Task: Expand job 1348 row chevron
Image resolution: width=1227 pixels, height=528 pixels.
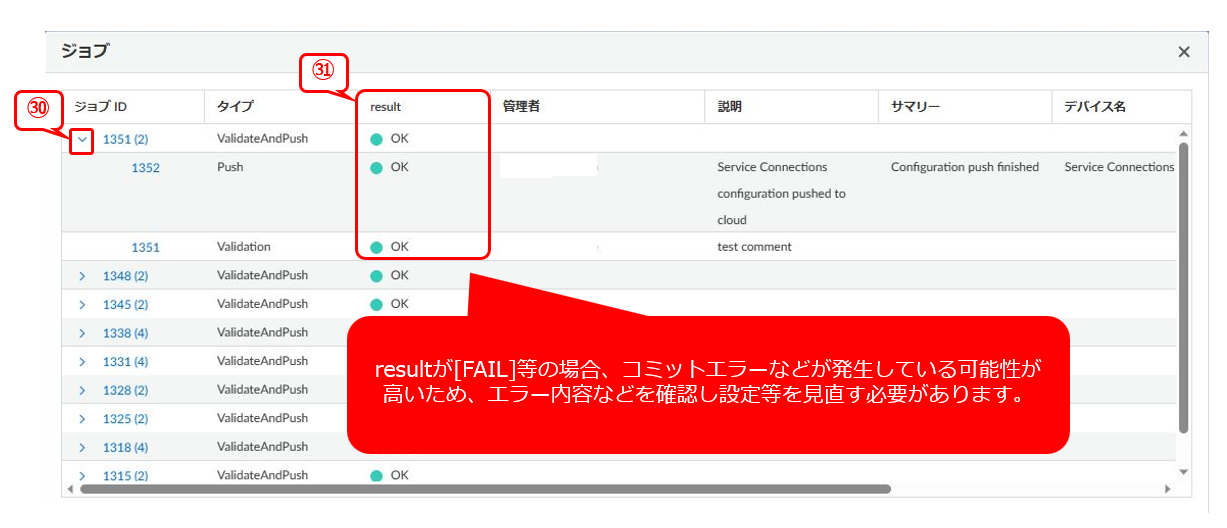Action: point(83,276)
